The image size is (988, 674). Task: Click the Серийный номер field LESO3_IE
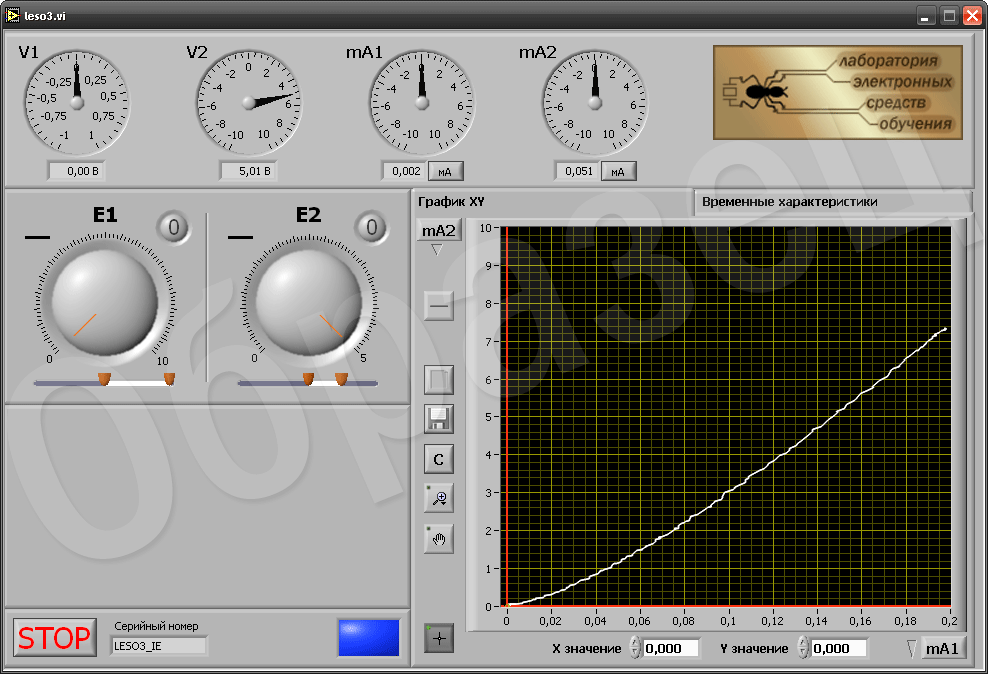tap(159, 646)
